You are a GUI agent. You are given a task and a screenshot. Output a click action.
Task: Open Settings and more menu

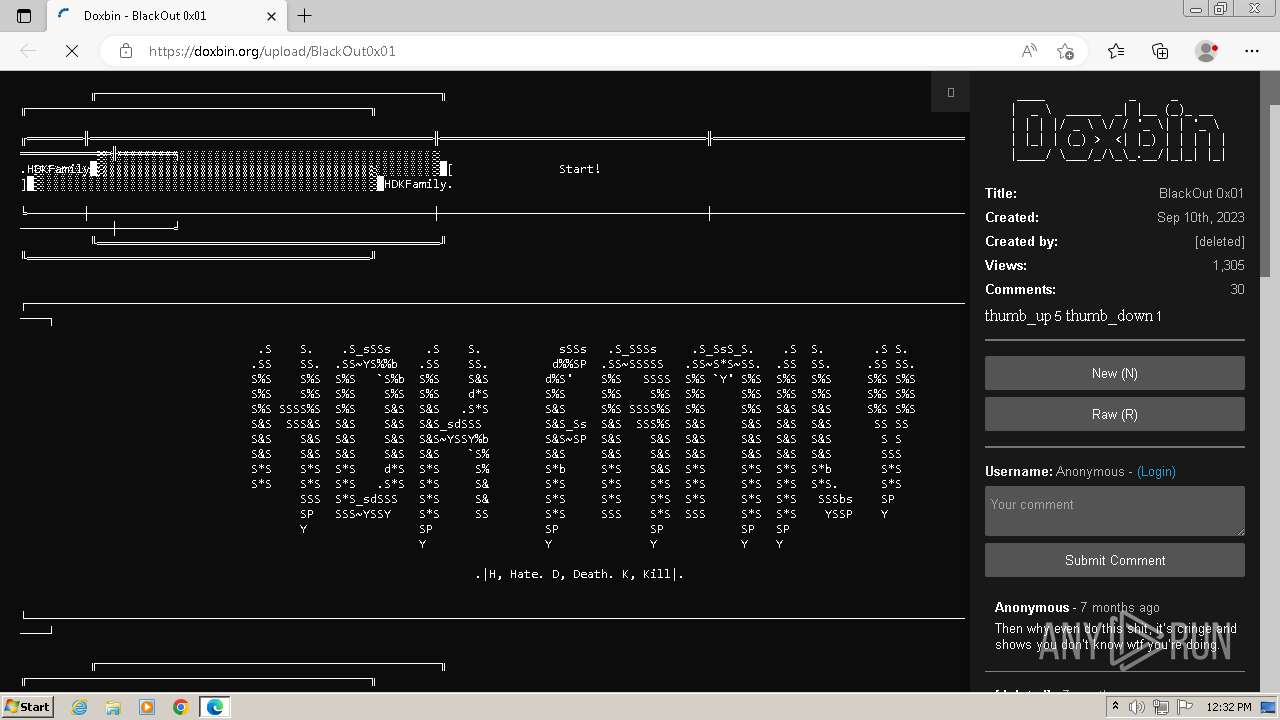click(1252, 51)
